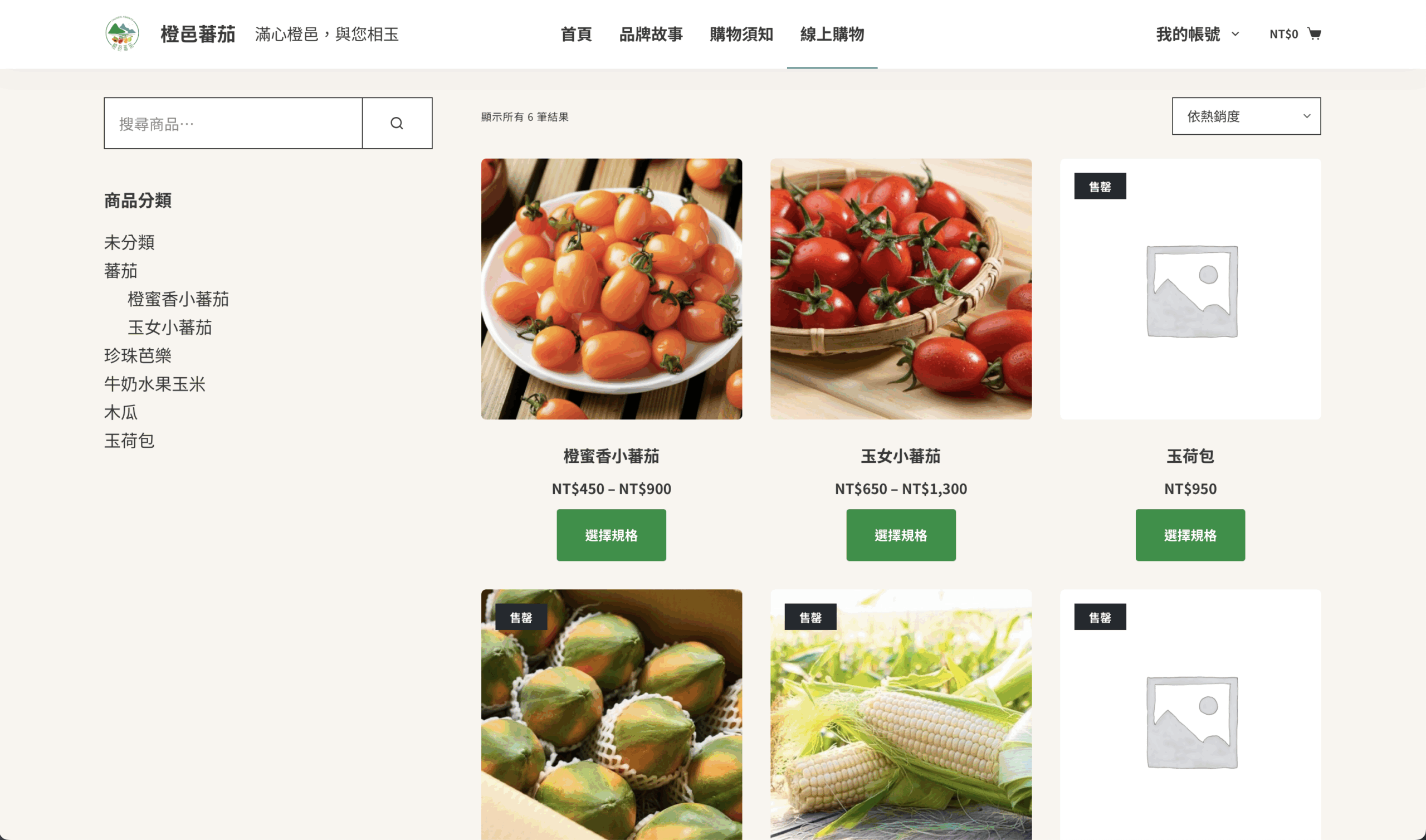The width and height of the screenshot is (1426, 840).
Task: Open the 牛奶水果玉米 category
Action: click(x=154, y=384)
